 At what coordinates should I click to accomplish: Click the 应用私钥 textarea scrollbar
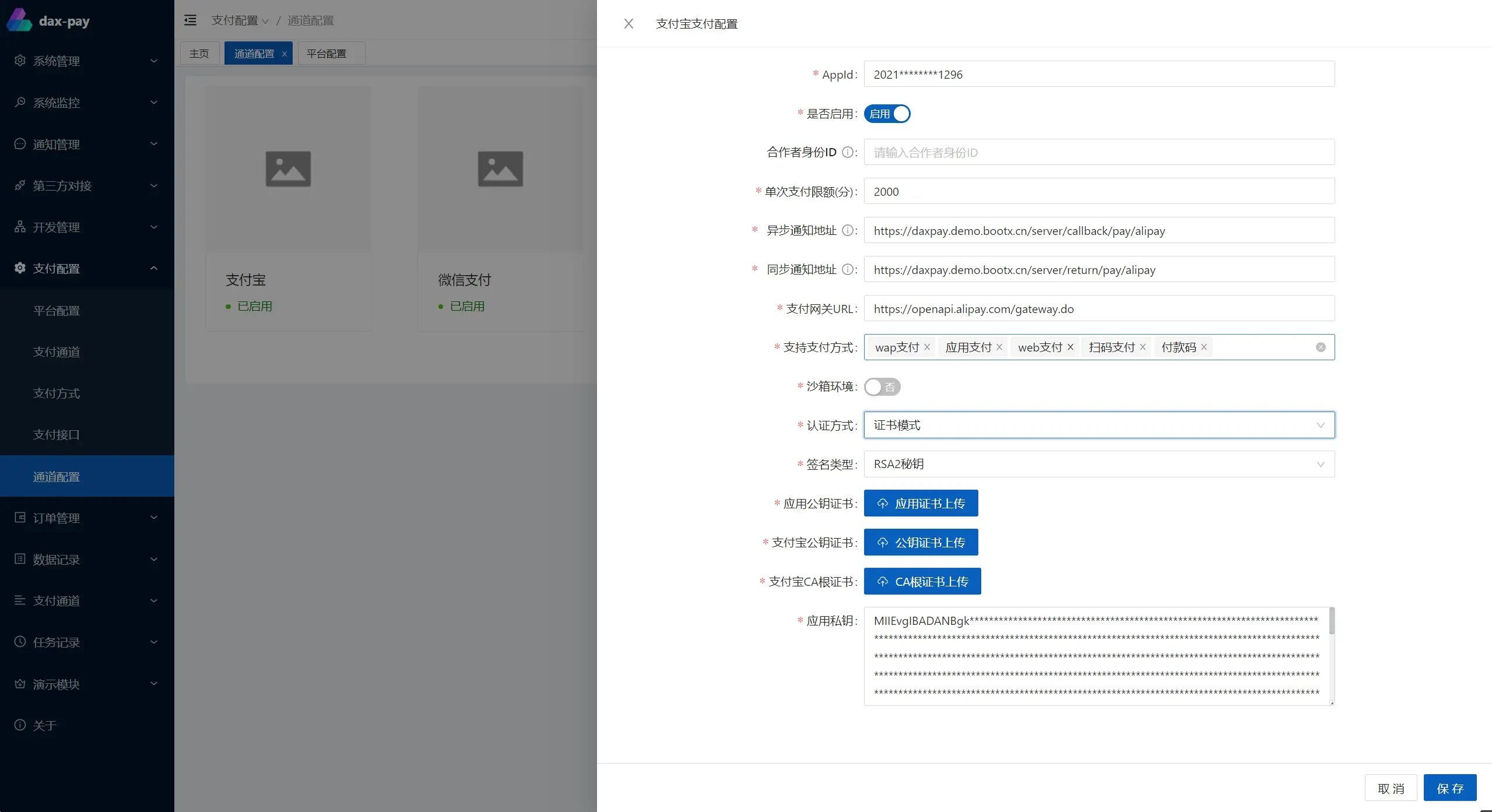[1332, 621]
